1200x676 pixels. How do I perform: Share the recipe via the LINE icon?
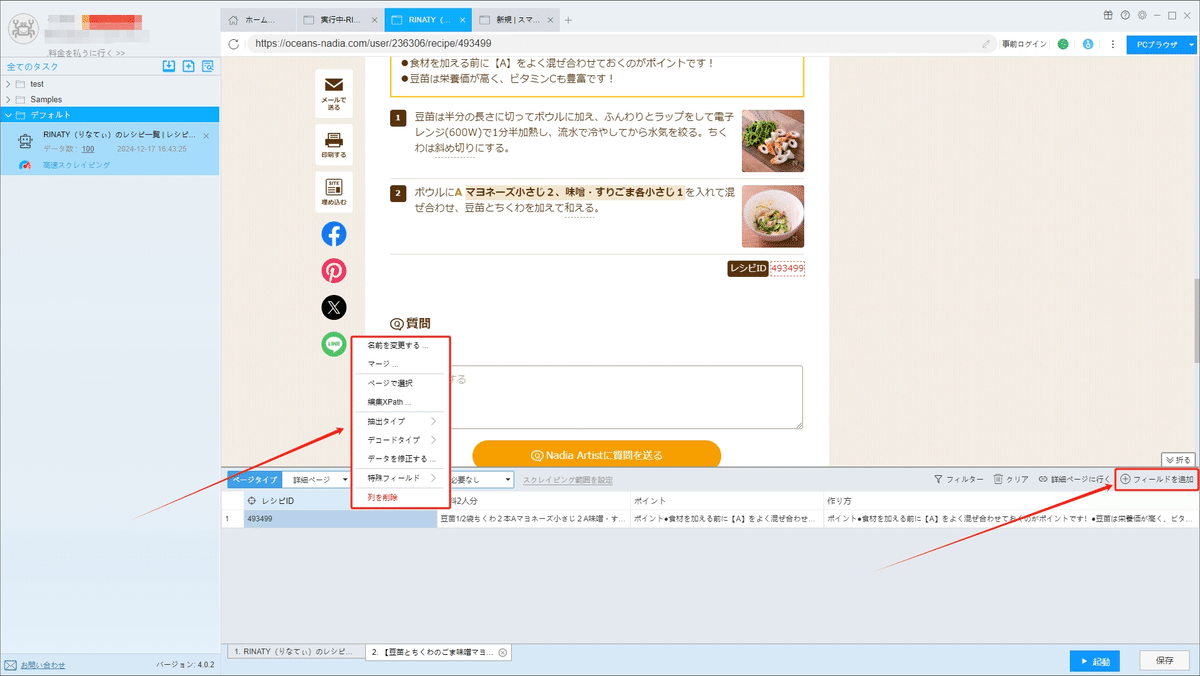pyautogui.click(x=334, y=344)
